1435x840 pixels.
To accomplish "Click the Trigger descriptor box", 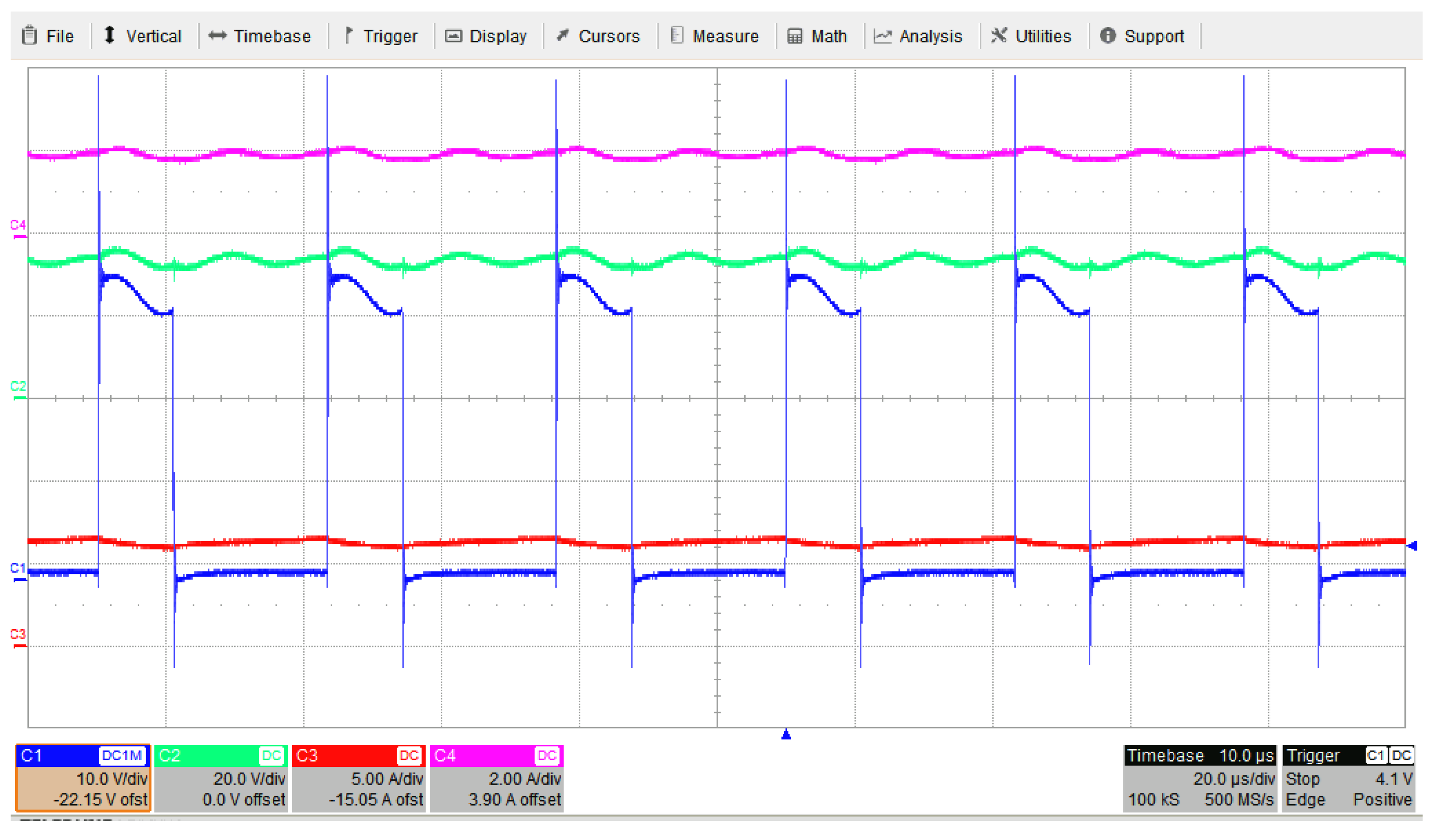I will tap(1349, 778).
